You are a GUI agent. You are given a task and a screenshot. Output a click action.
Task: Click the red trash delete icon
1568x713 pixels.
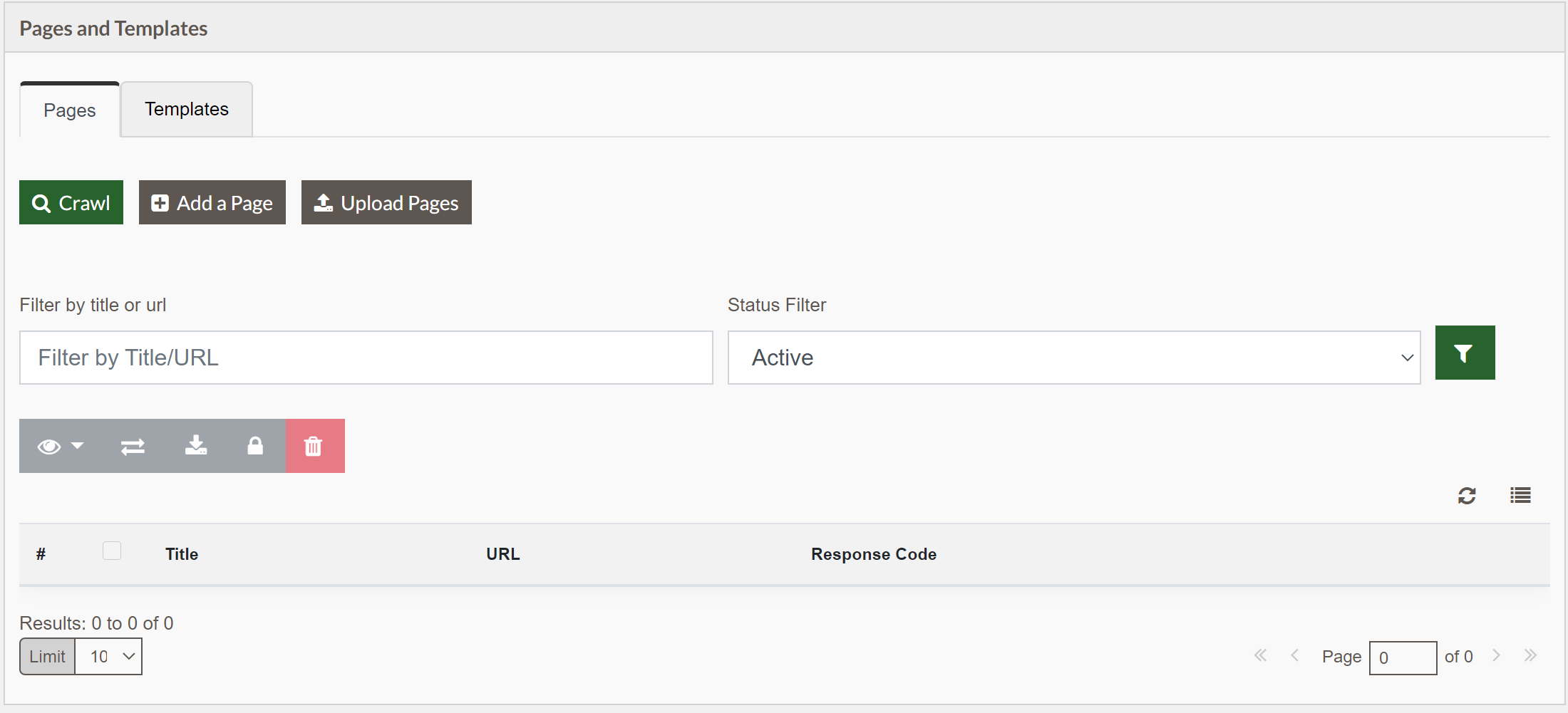315,446
